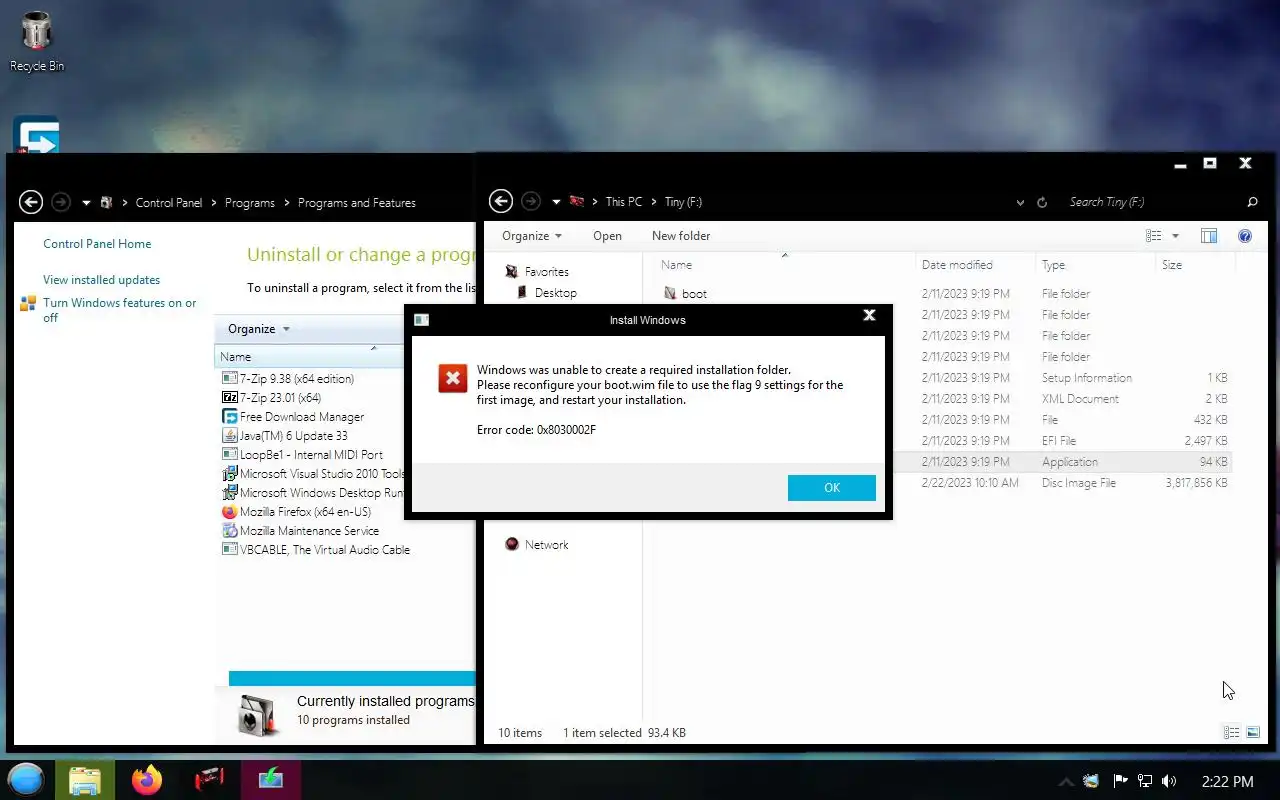The height and width of the screenshot is (800, 1280).
Task: Click Control Panel in breadcrumb
Action: [169, 203]
